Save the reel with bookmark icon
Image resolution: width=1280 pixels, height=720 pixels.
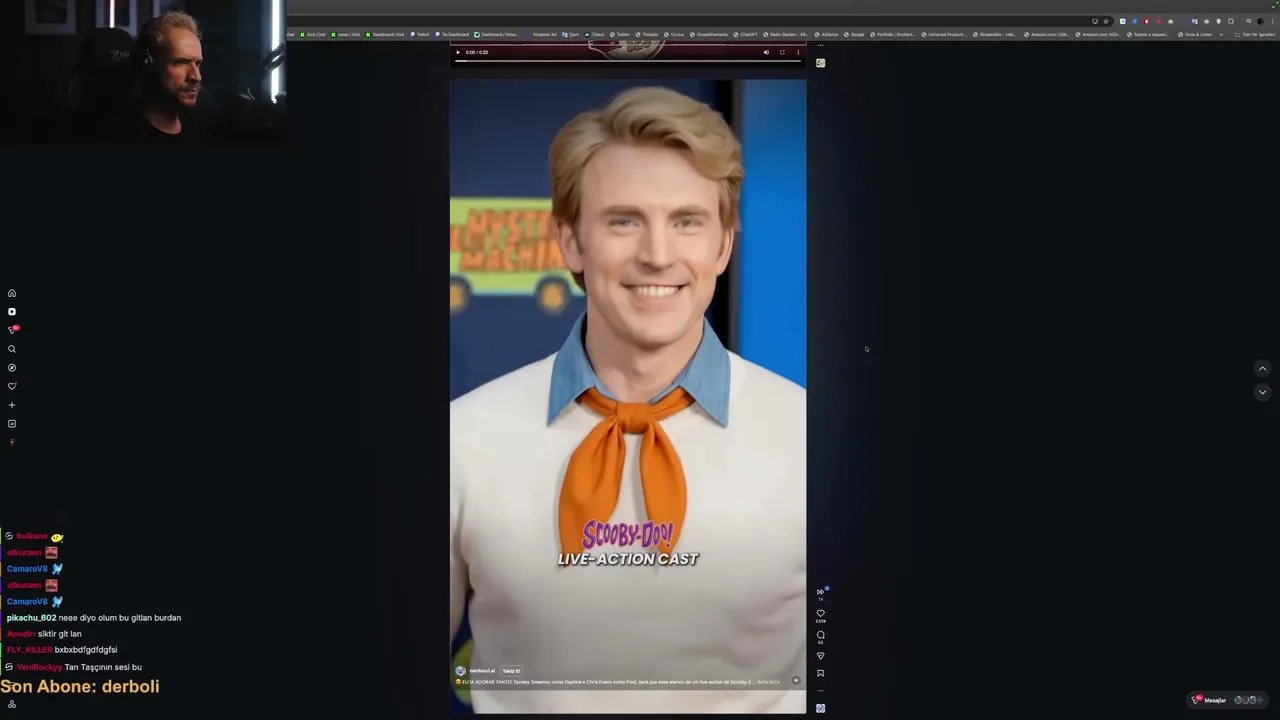pyautogui.click(x=820, y=673)
